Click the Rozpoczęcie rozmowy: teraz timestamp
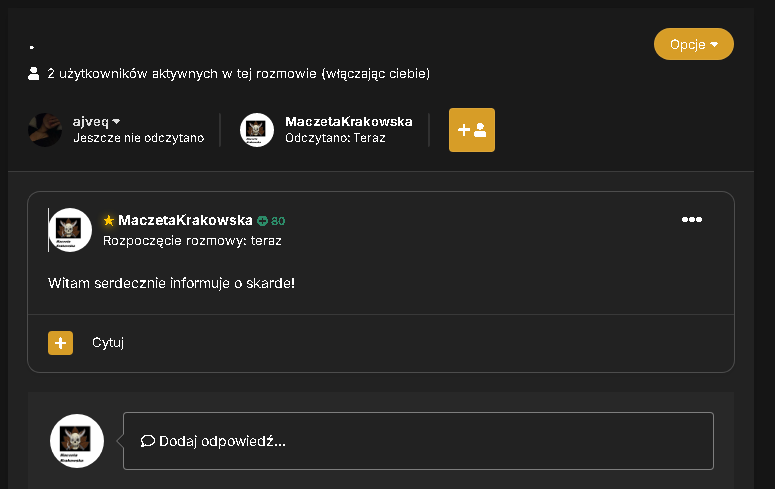775x489 pixels. click(192, 241)
